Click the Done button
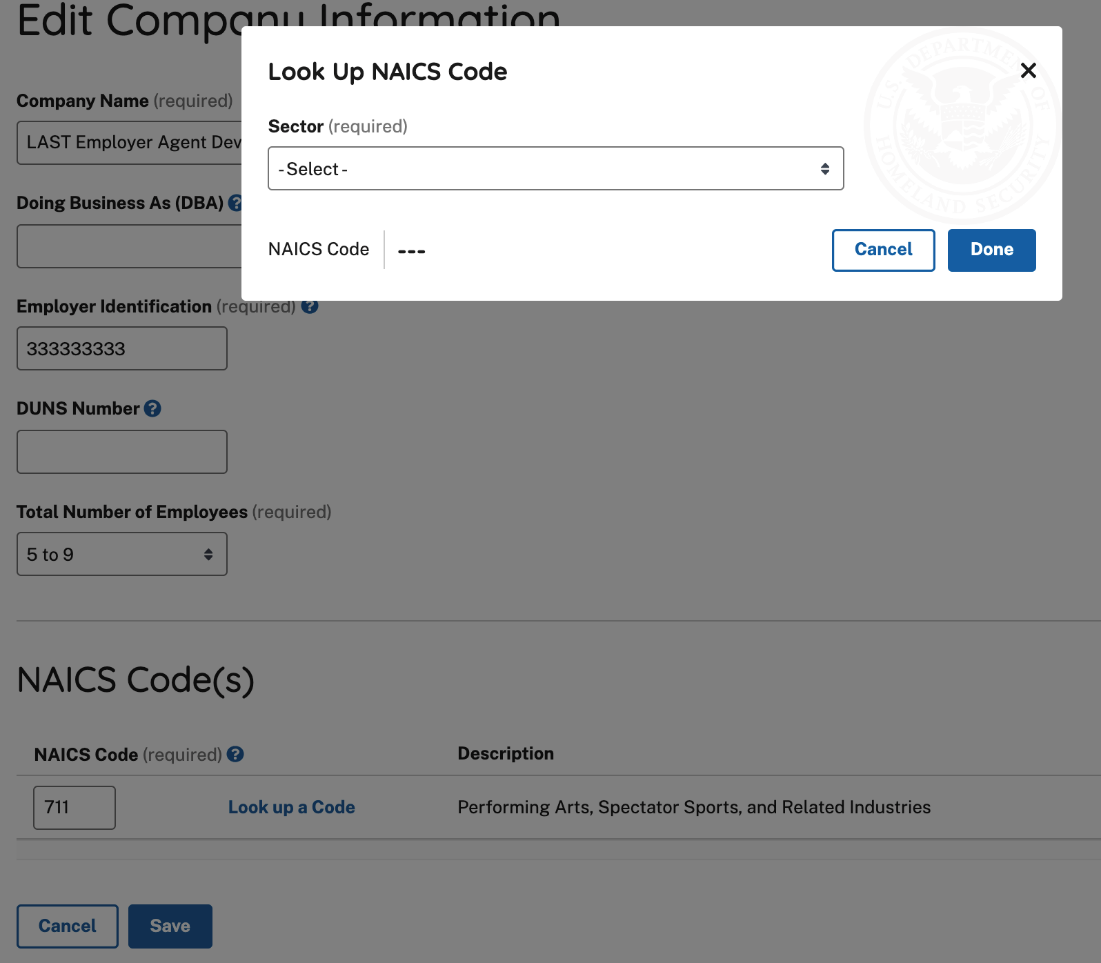Viewport: 1101px width, 963px height. pos(991,250)
